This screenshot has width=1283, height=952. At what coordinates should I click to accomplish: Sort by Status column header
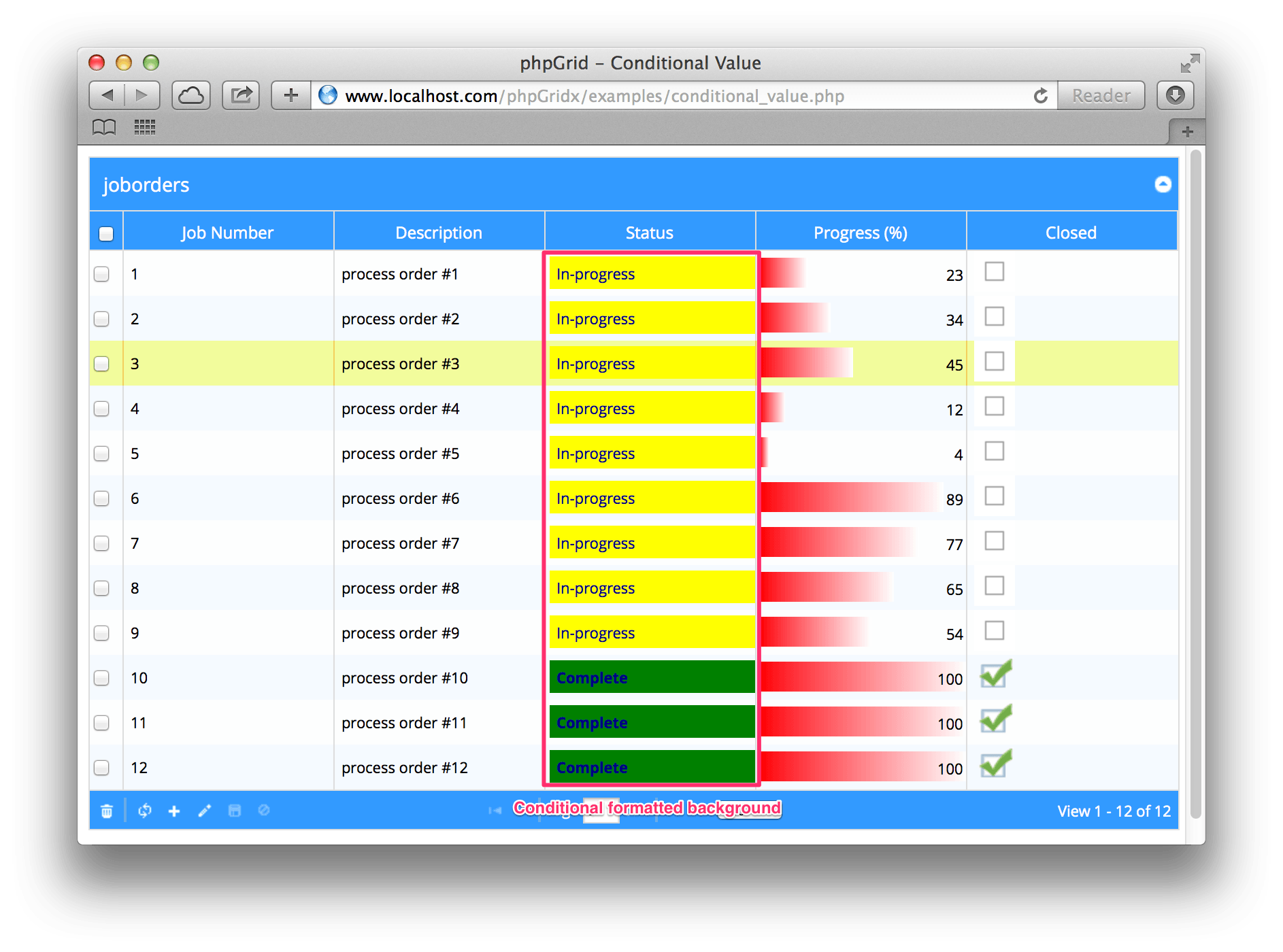coord(650,233)
